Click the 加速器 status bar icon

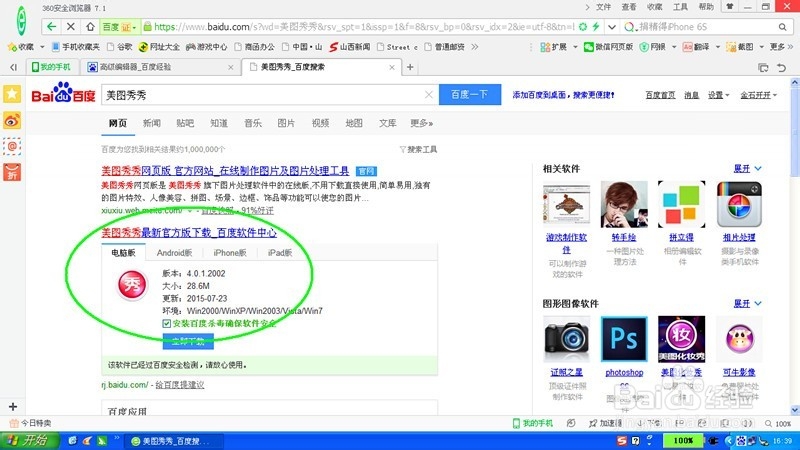605,423
